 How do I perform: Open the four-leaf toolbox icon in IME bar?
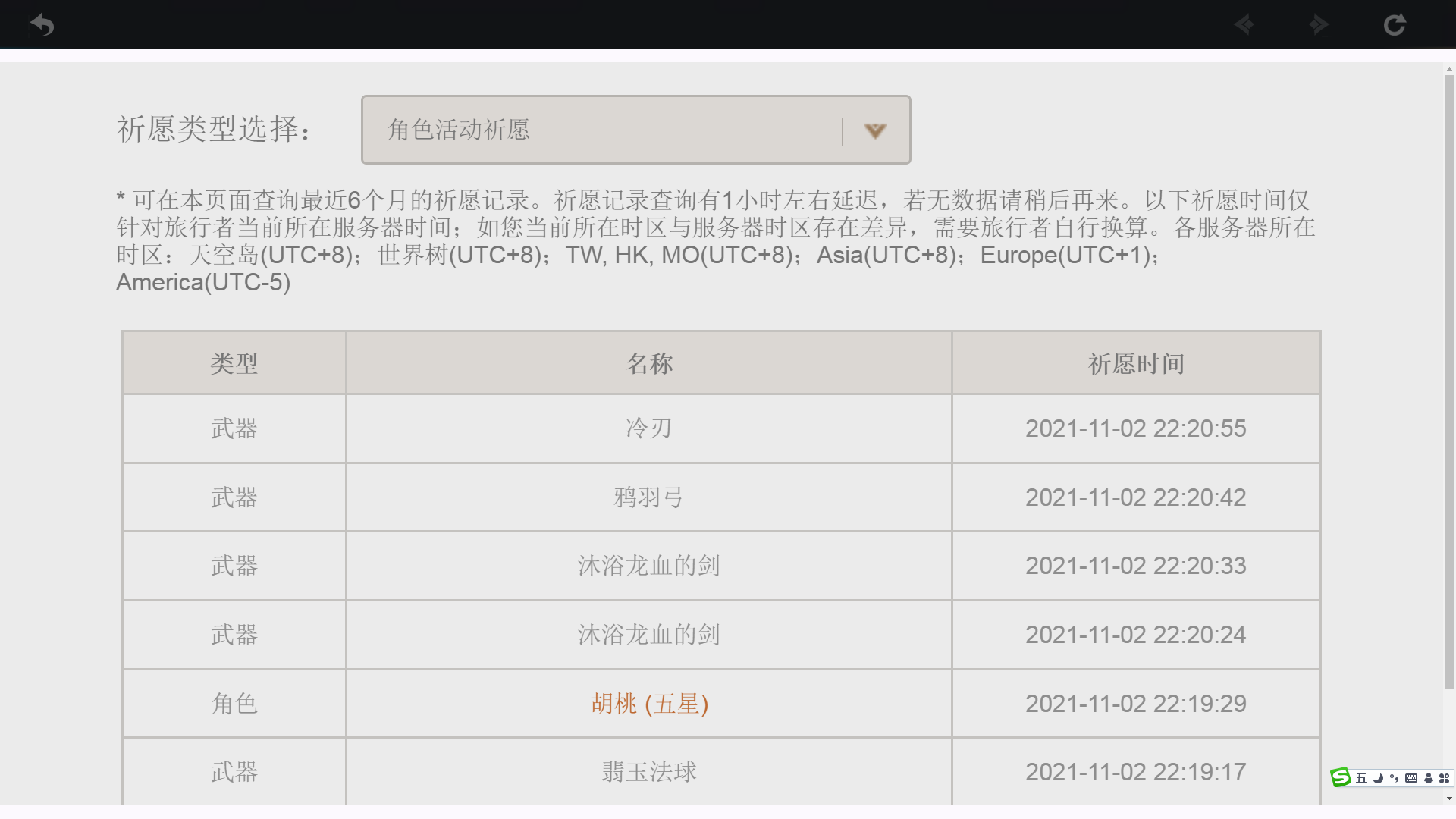pyautogui.click(x=1444, y=778)
